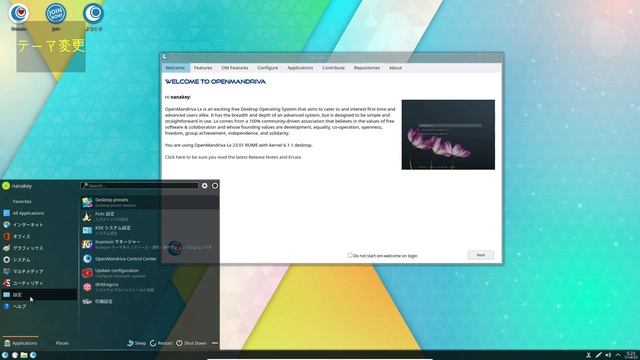Open the Join desktop icon
The width and height of the screenshot is (640, 360).
point(56,17)
